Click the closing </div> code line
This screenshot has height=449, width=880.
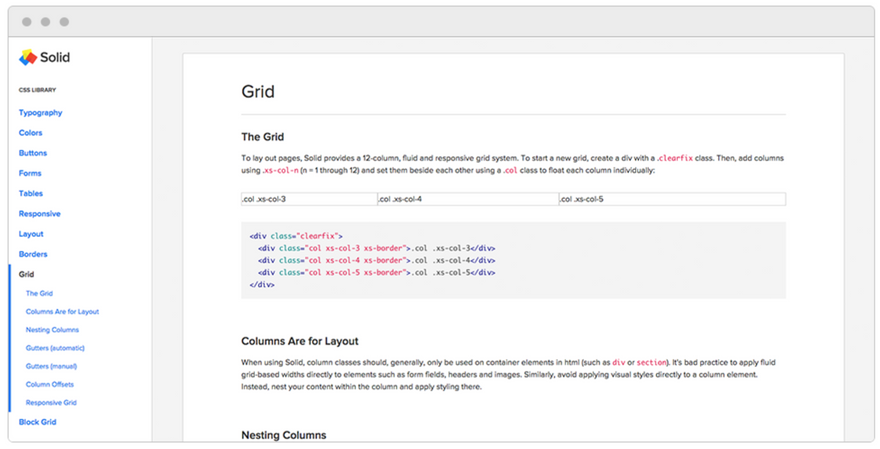point(262,285)
